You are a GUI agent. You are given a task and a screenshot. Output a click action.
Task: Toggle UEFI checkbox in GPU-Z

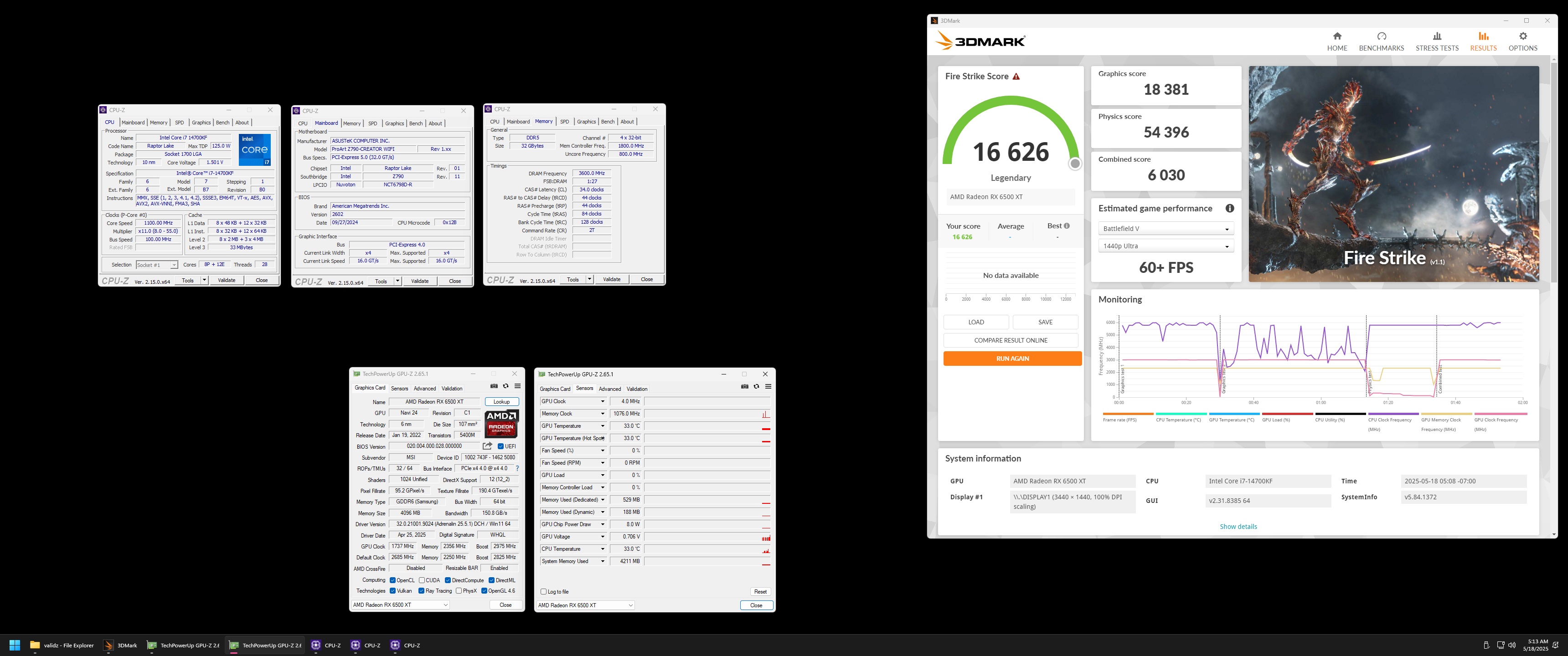click(501, 446)
